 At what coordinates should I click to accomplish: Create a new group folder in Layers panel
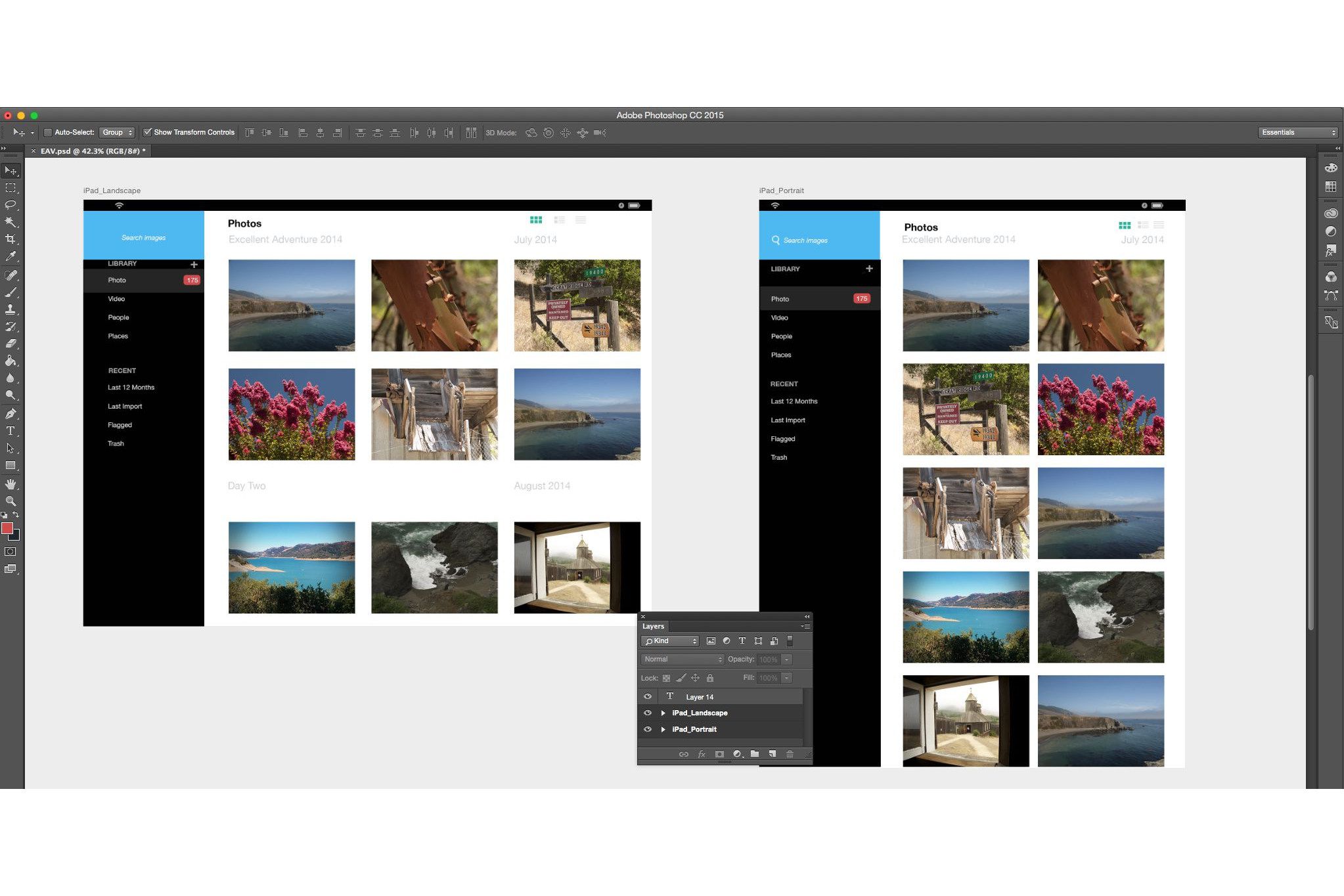click(755, 754)
